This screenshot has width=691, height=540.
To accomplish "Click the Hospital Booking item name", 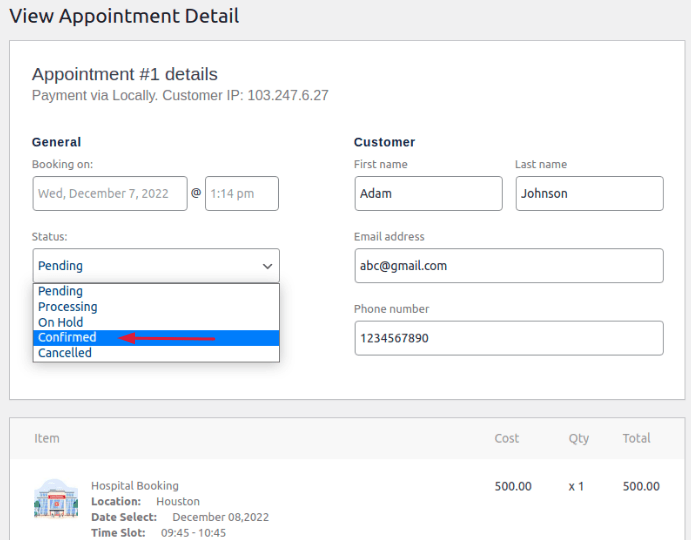I will (x=135, y=486).
